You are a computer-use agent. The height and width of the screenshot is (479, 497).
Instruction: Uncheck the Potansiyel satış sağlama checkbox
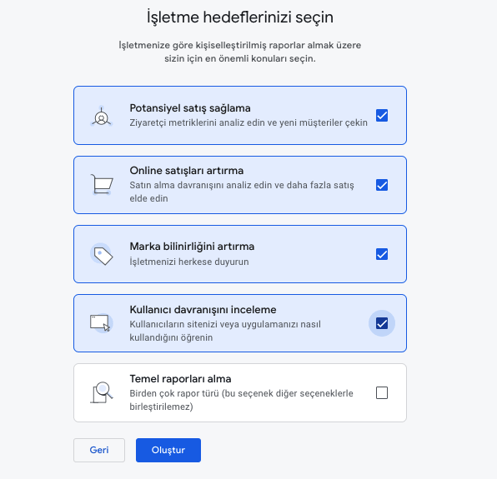[x=382, y=116]
